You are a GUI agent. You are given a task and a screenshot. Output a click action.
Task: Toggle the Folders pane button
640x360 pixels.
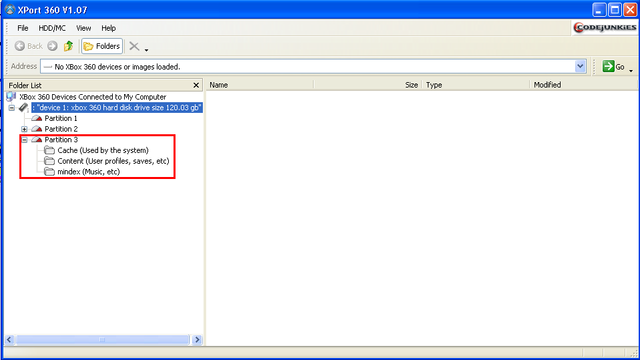pyautogui.click(x=102, y=46)
